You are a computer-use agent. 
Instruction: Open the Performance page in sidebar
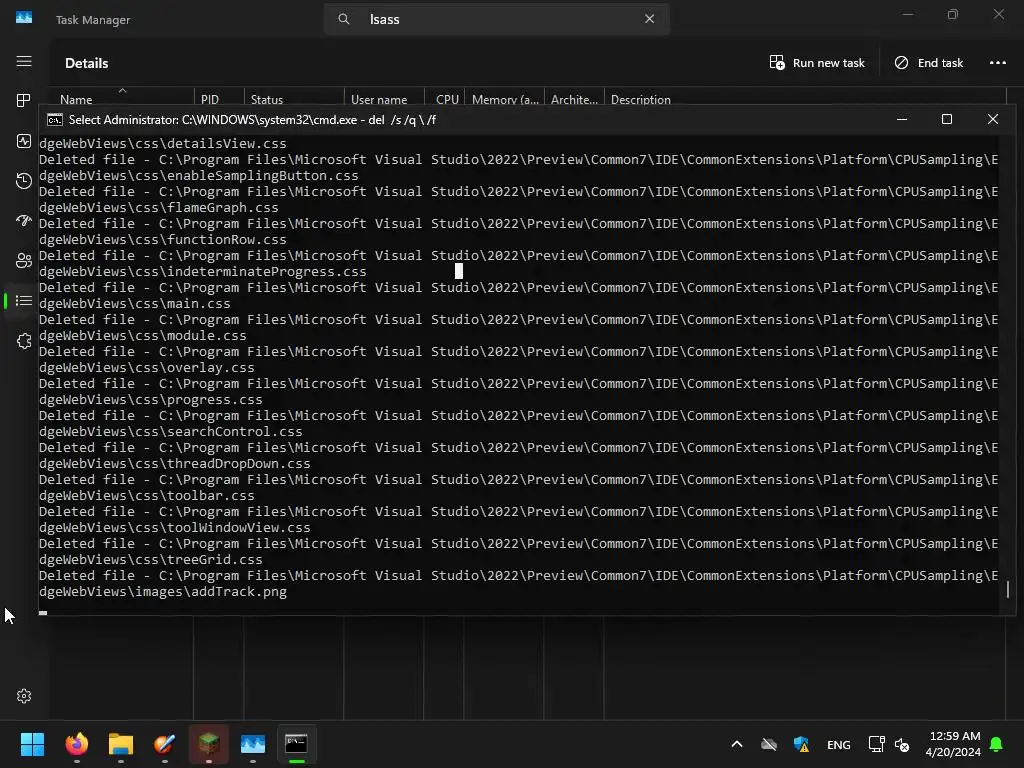click(x=24, y=141)
